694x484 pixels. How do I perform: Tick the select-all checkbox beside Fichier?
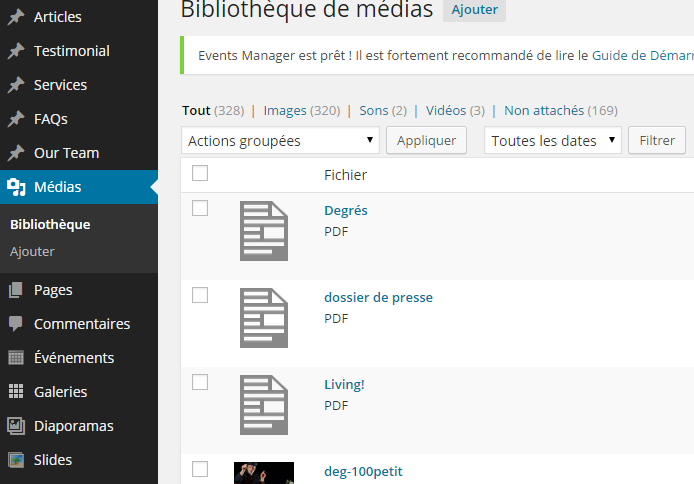point(200,173)
